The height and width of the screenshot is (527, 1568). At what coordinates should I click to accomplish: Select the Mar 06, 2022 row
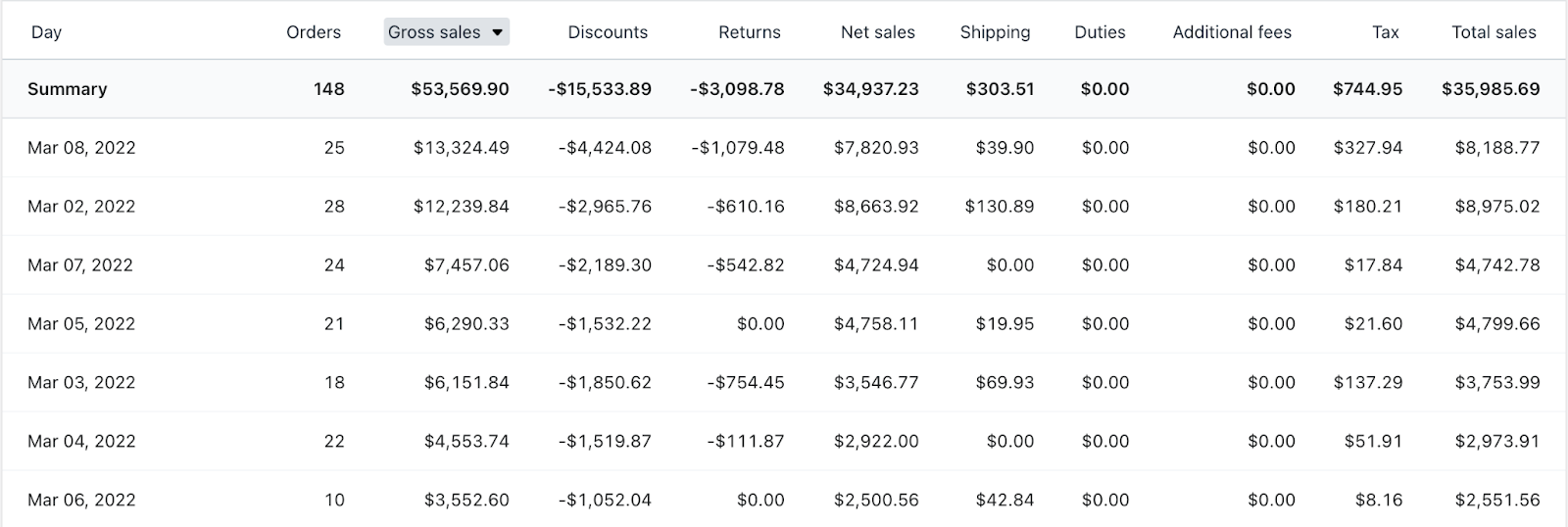81,501
